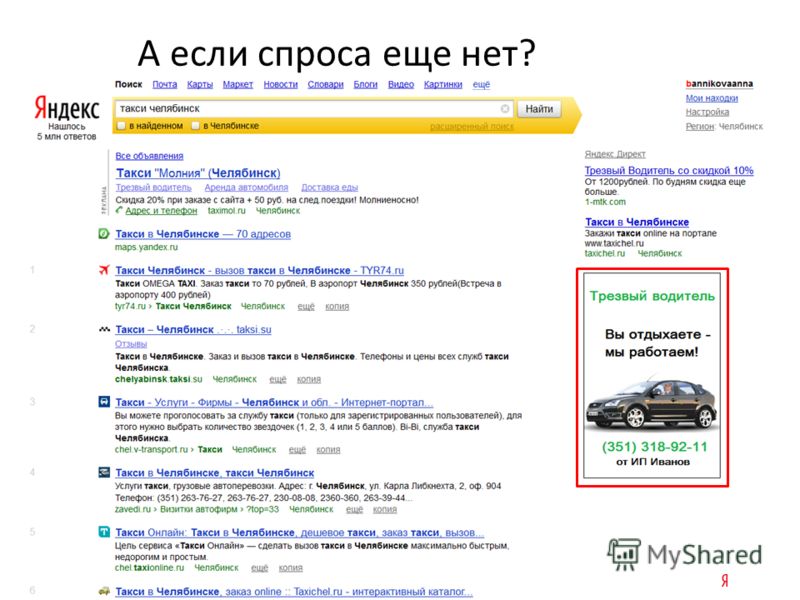This screenshot has height=600, width=800.
Task: Open the Аренда автомобиля sitelink
Action: point(246,188)
